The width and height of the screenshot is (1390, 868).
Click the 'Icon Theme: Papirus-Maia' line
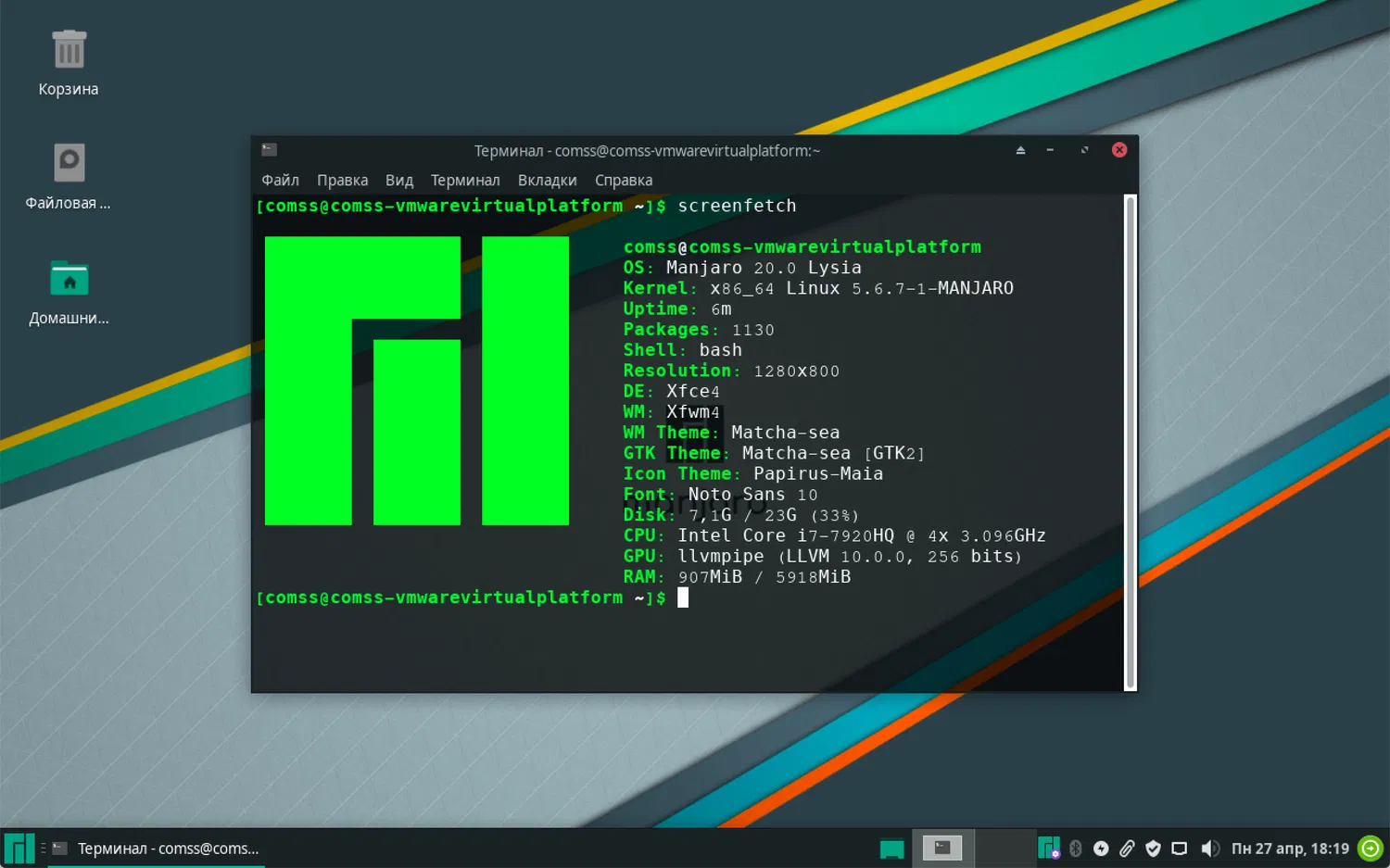pyautogui.click(x=753, y=473)
